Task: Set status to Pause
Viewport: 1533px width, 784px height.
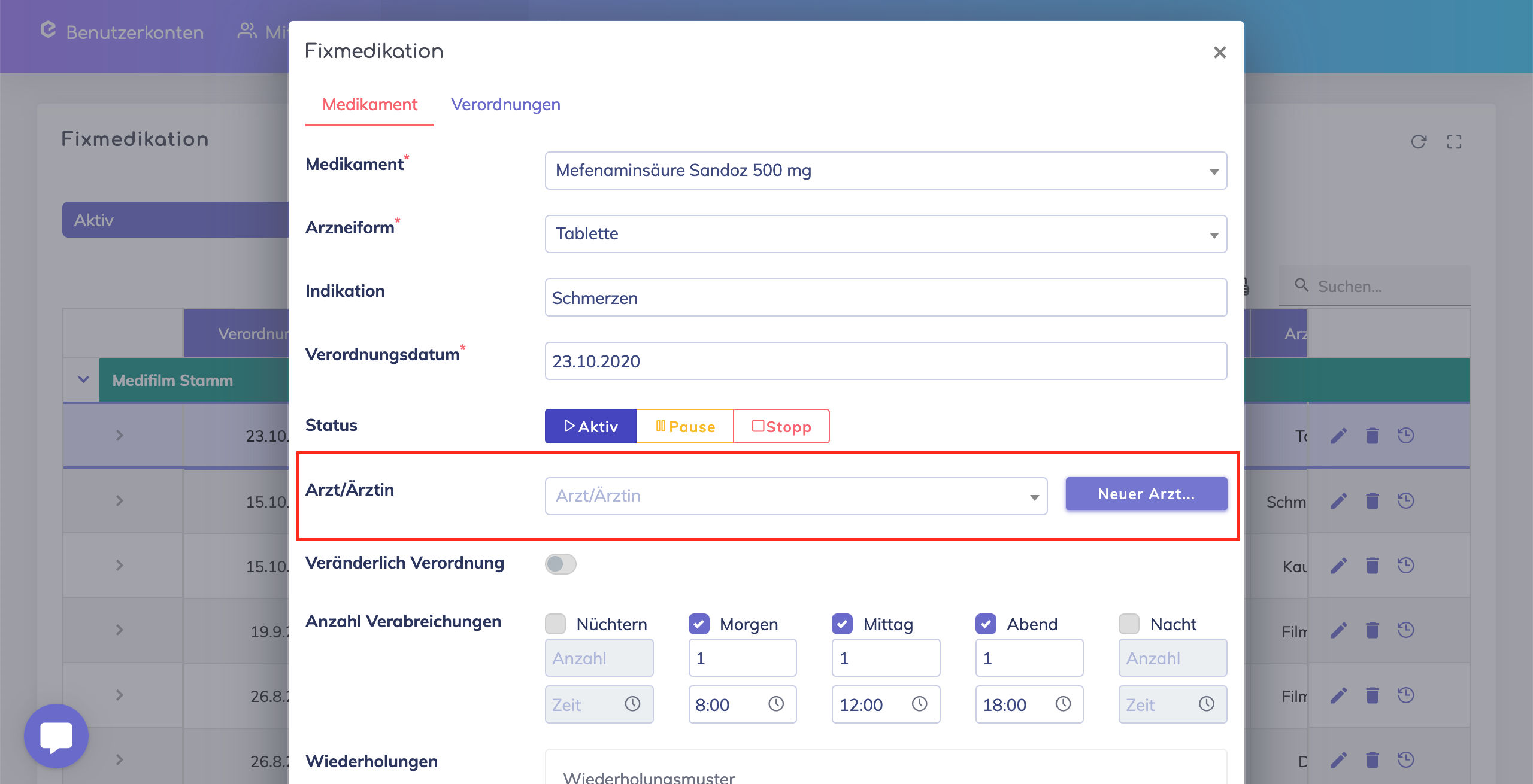Action: (x=684, y=427)
